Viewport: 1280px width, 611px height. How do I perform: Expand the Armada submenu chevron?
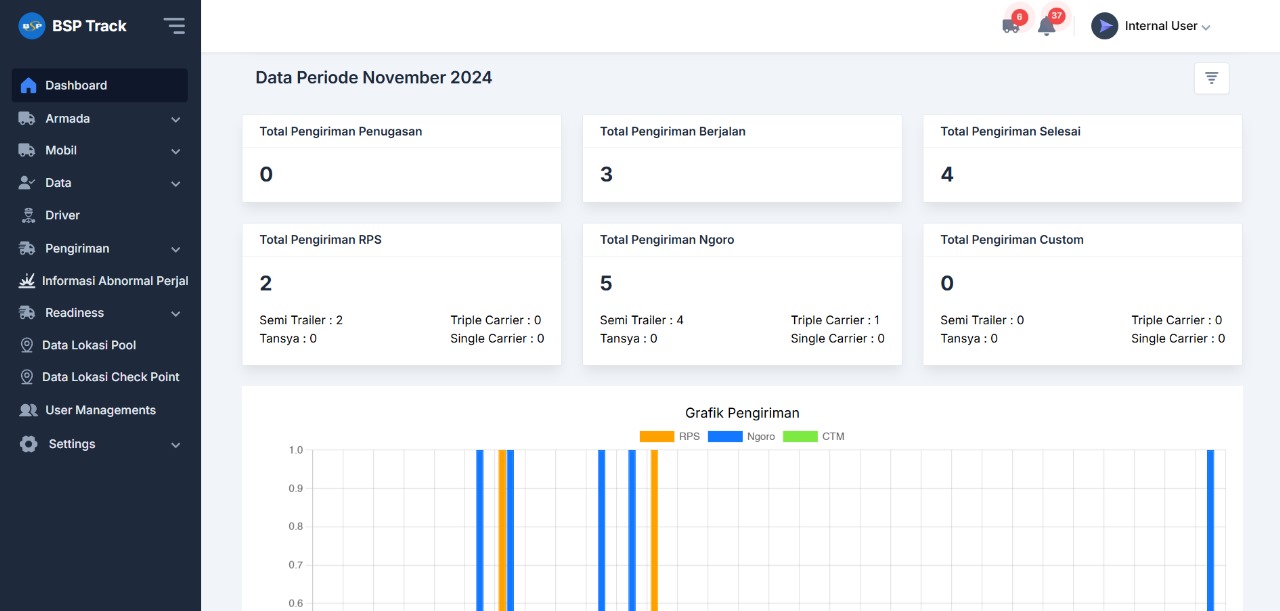tap(176, 119)
